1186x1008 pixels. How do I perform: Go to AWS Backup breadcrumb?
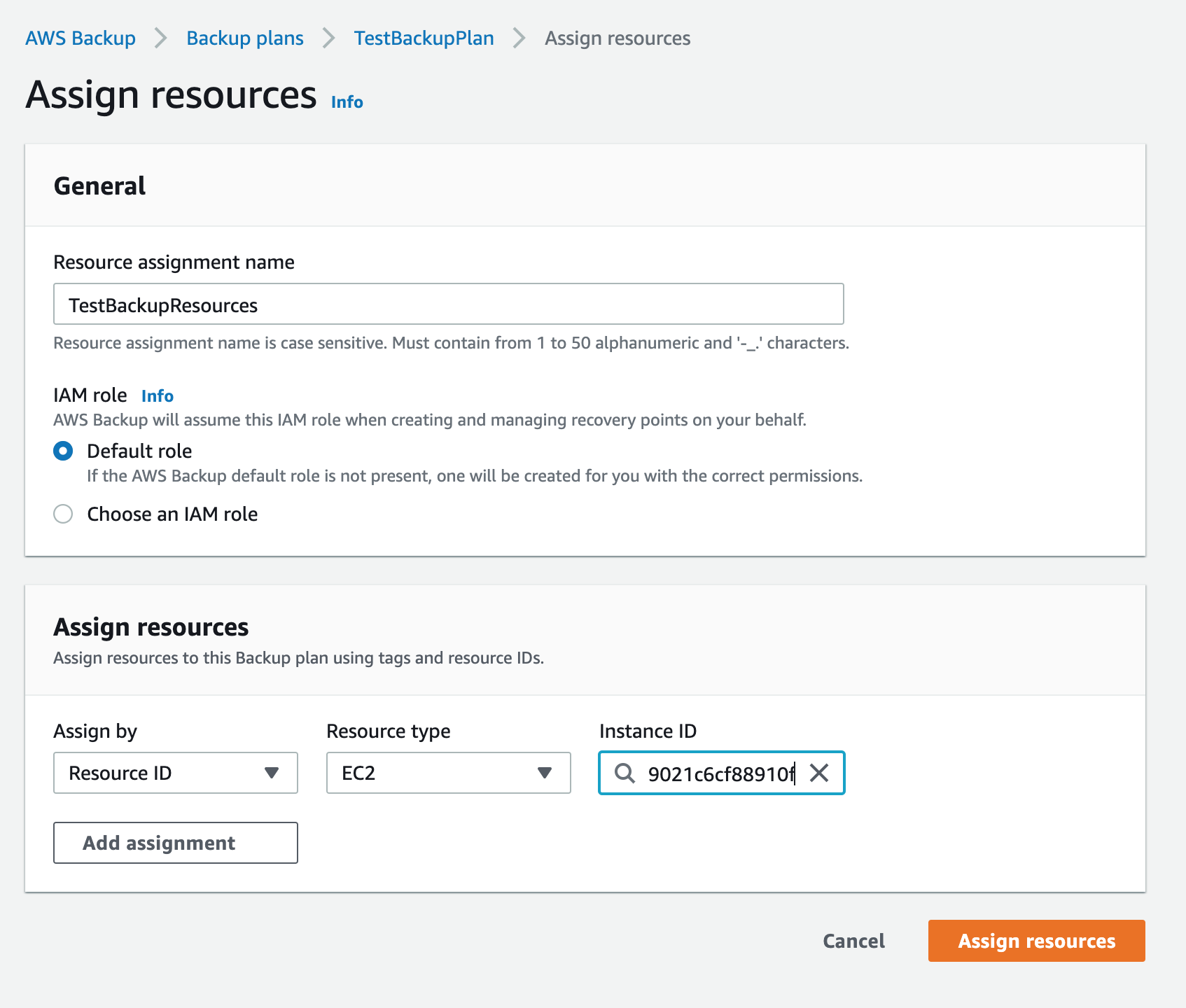(81, 38)
